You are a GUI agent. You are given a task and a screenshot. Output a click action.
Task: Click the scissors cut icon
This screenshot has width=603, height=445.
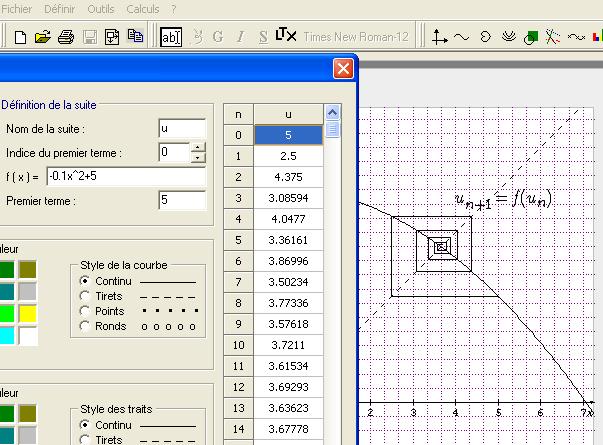pyautogui.click(x=198, y=37)
